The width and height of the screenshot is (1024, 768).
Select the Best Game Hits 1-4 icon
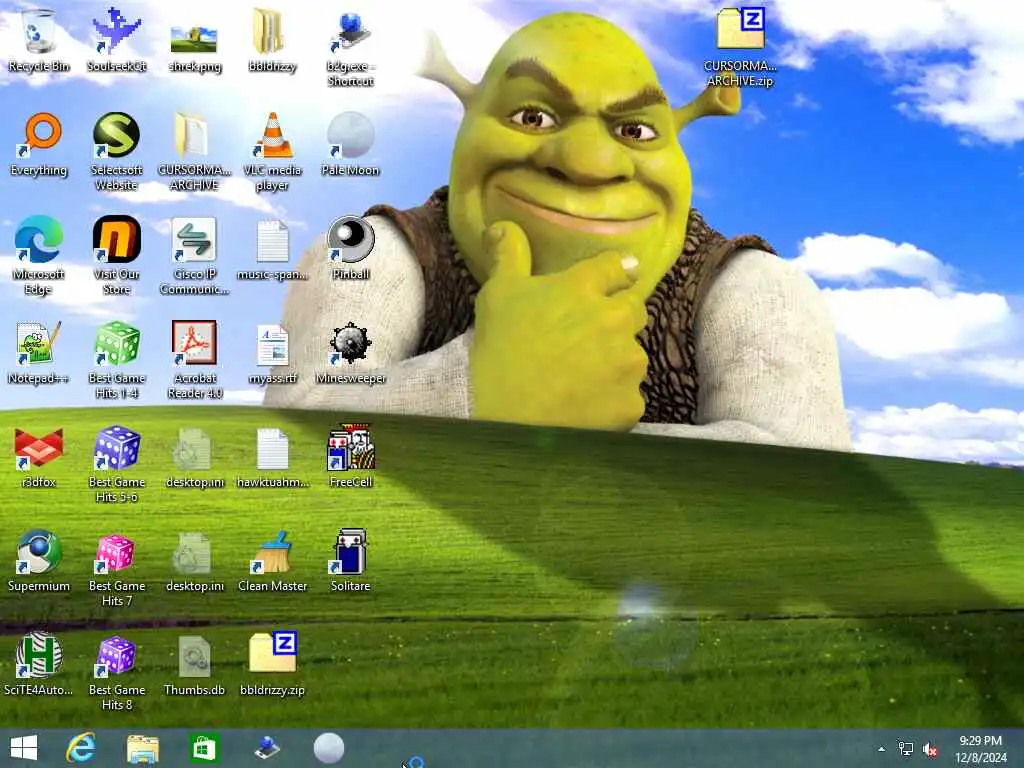click(116, 360)
